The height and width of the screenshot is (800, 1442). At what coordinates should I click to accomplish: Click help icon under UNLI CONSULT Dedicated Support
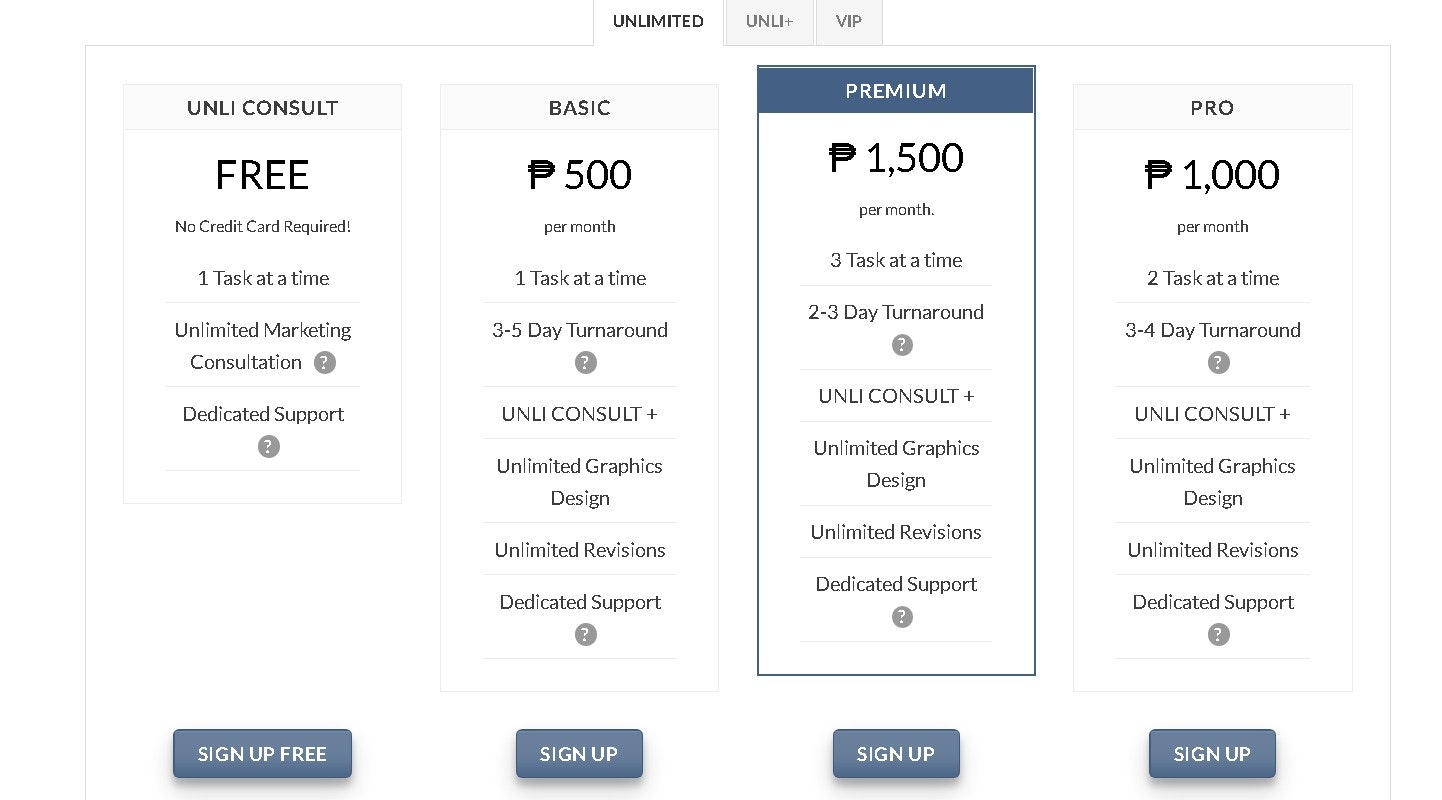point(268,446)
